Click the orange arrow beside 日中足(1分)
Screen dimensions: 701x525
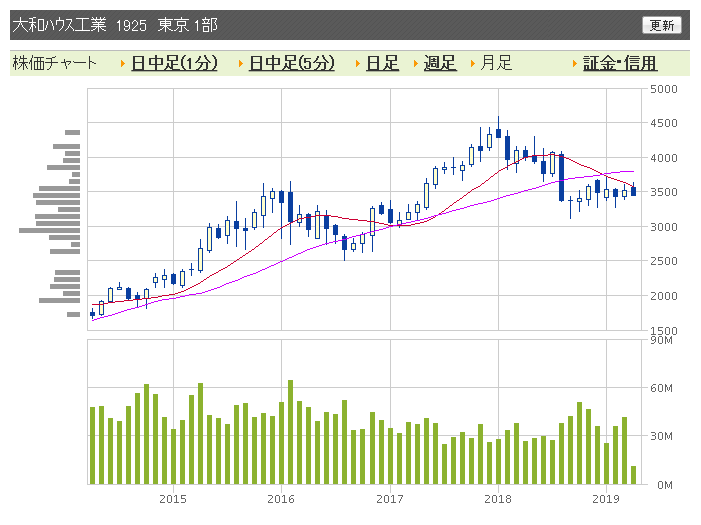pos(122,64)
